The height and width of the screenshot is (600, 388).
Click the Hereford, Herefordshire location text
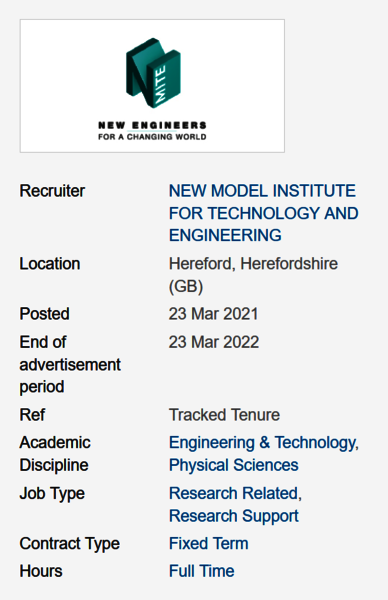tap(253, 275)
